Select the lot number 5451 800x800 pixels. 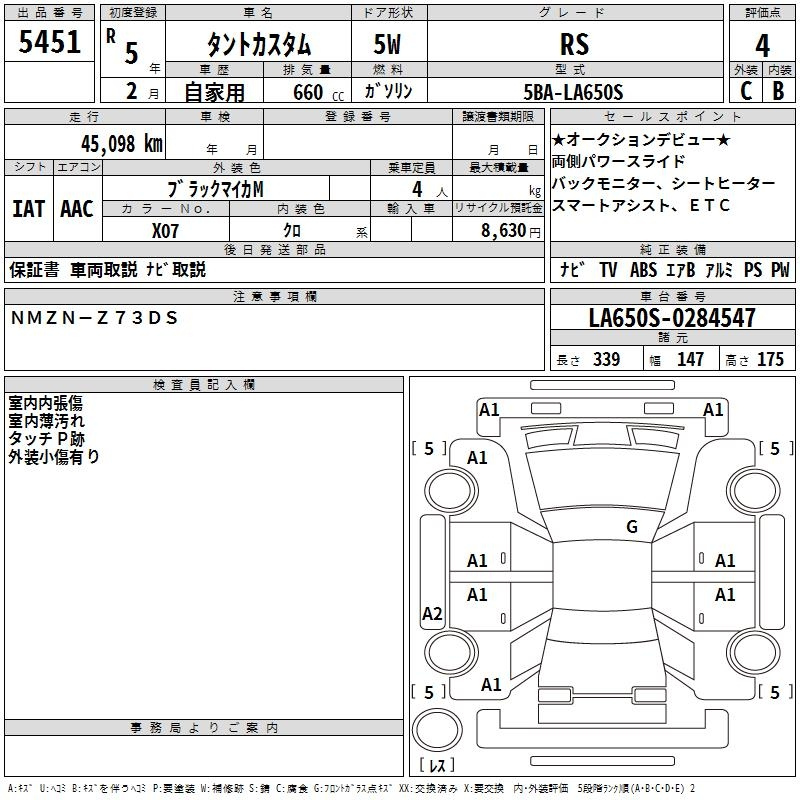[x=50, y=45]
